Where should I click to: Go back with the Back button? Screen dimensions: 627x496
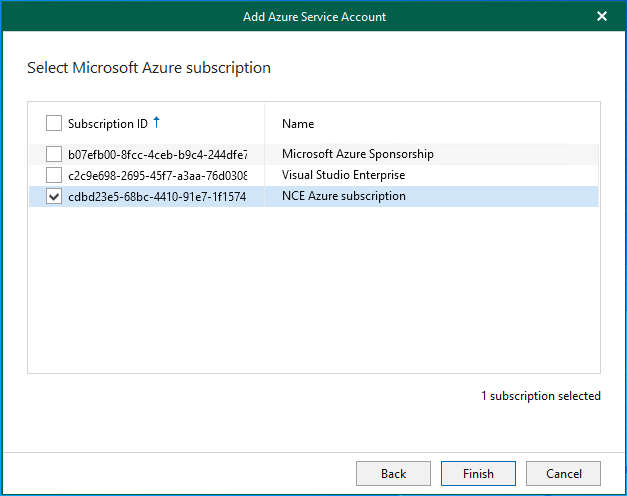tap(393, 473)
